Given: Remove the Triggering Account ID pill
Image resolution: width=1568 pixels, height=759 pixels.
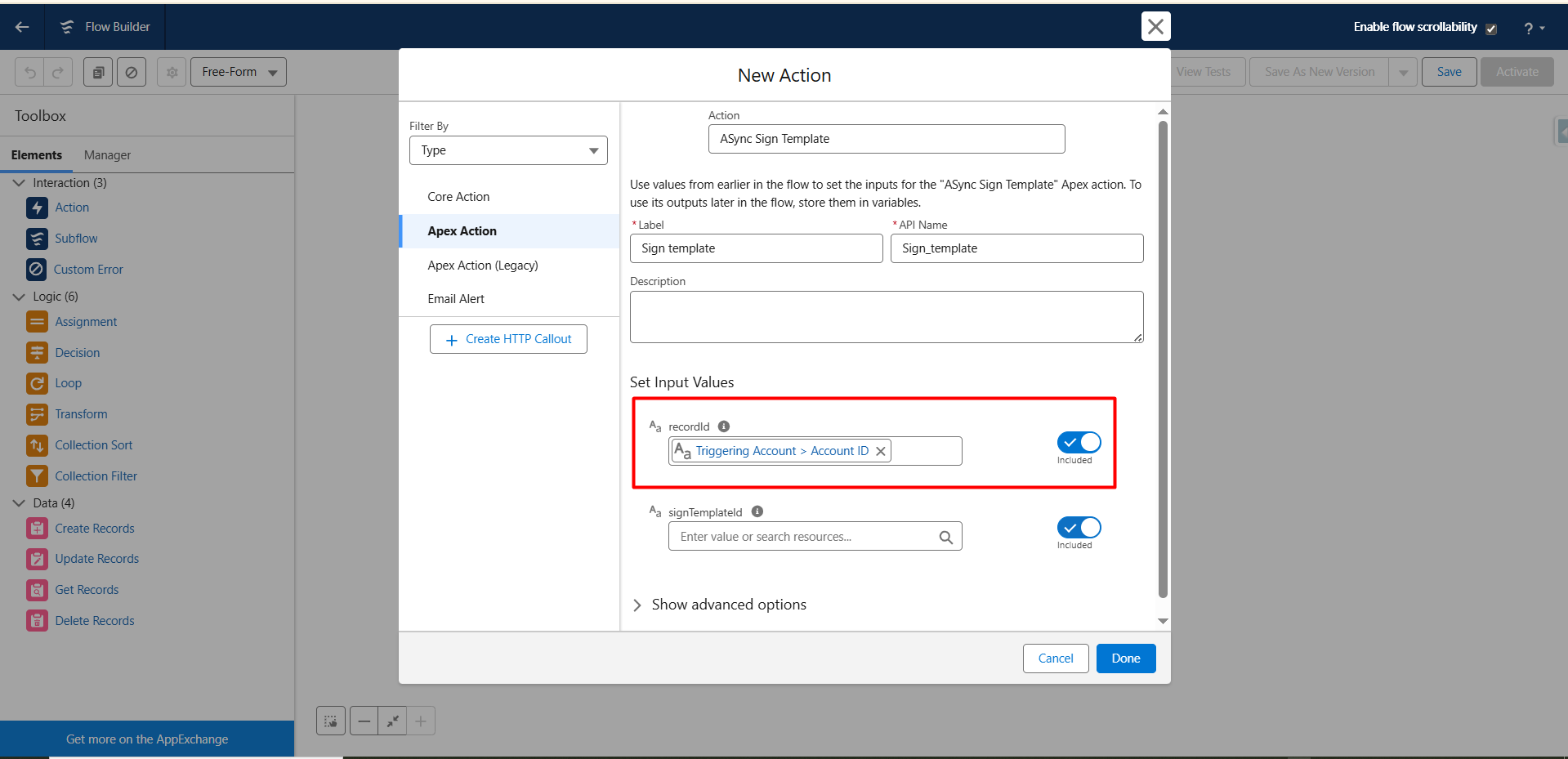Looking at the screenshot, I should (881, 452).
